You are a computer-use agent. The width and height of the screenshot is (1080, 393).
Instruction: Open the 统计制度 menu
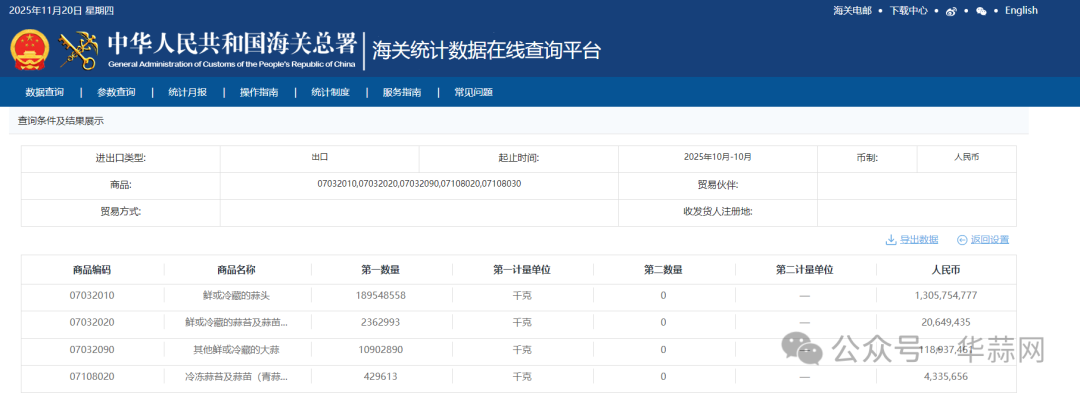tap(331, 92)
